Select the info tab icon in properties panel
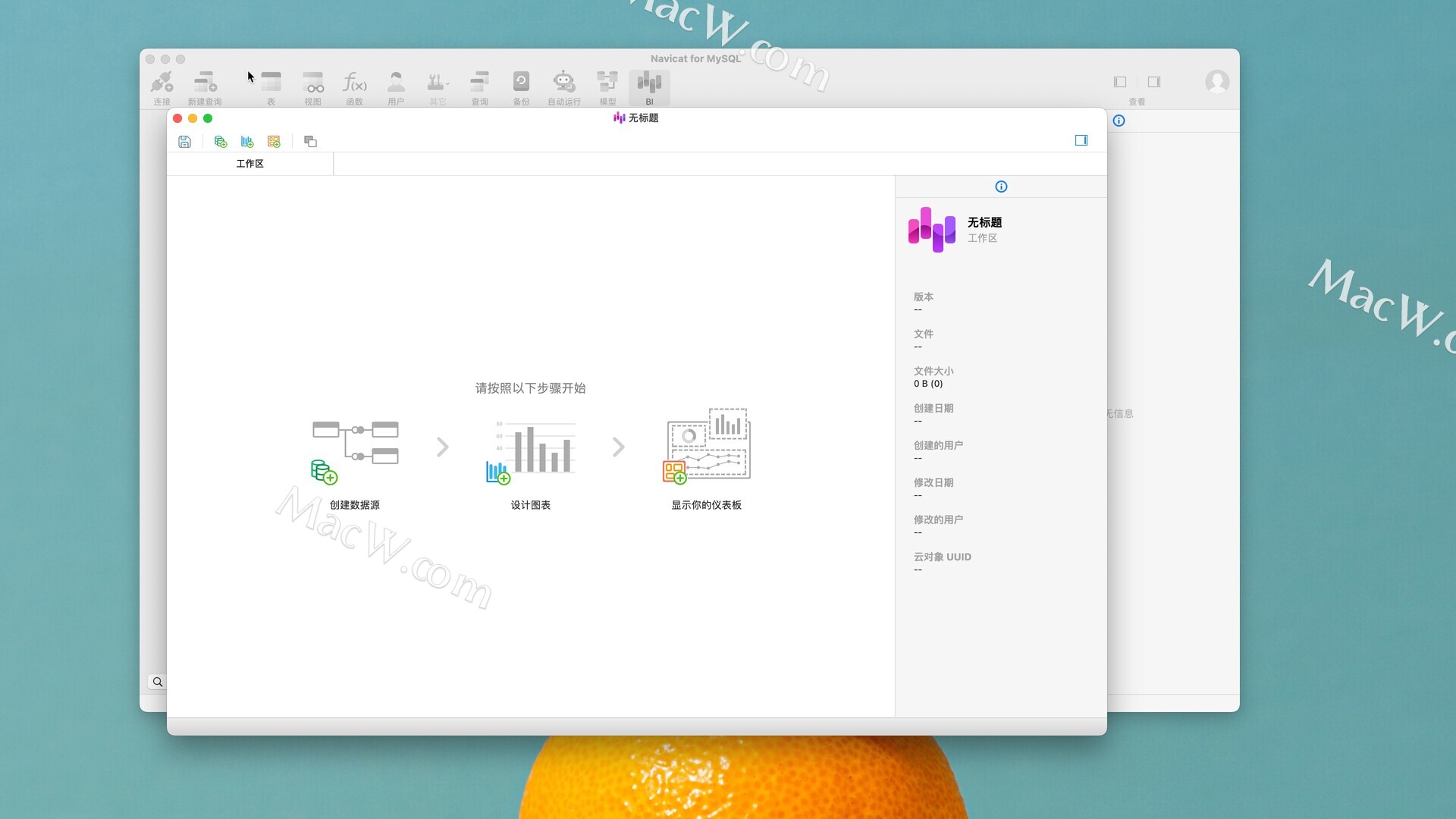This screenshot has width=1456, height=819. pos(1001,187)
